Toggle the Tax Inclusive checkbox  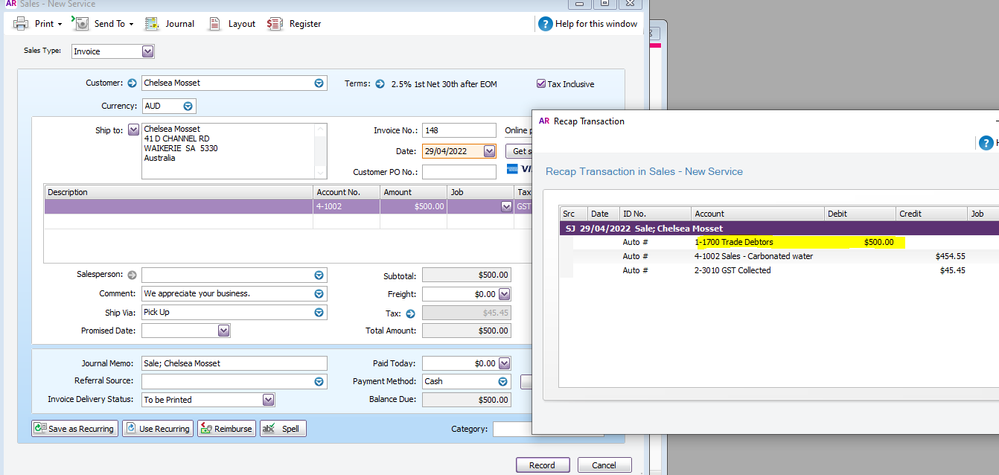[x=542, y=84]
